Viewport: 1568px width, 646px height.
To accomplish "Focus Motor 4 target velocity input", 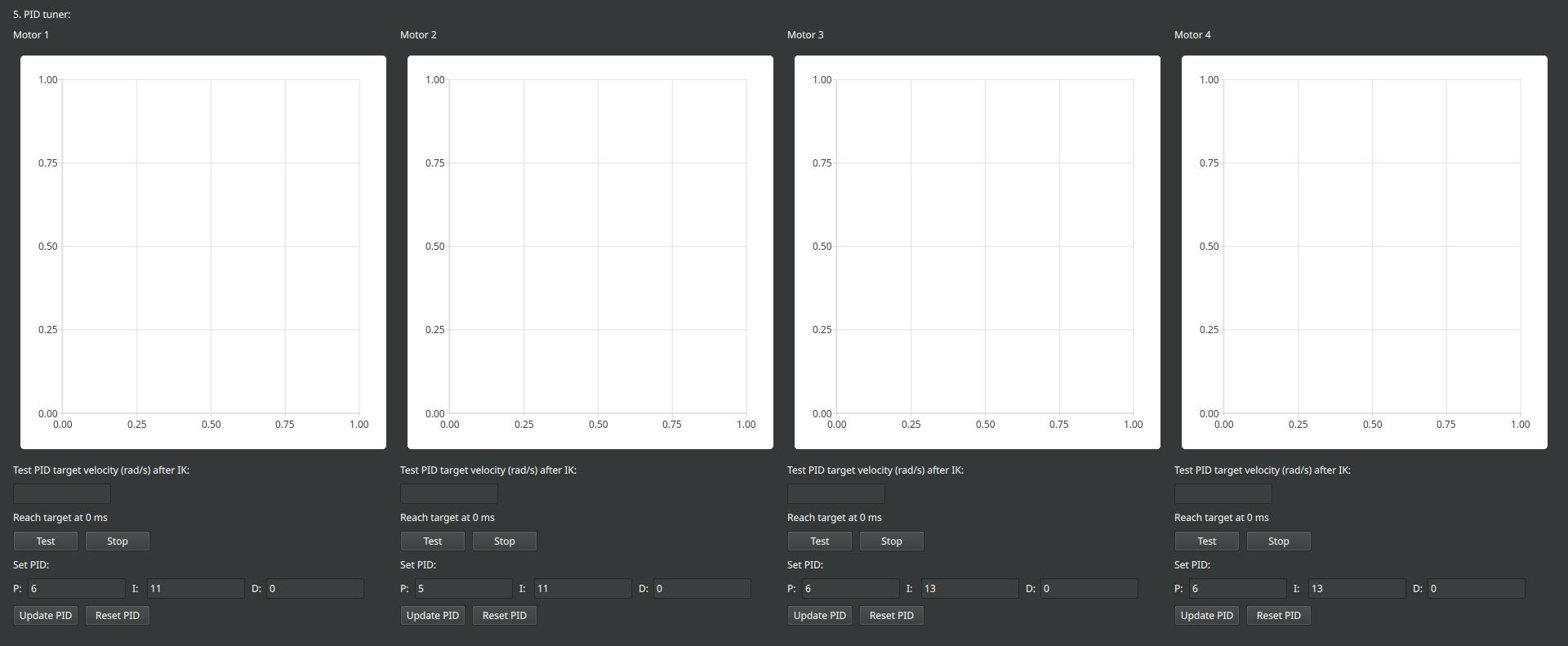I will point(1223,494).
